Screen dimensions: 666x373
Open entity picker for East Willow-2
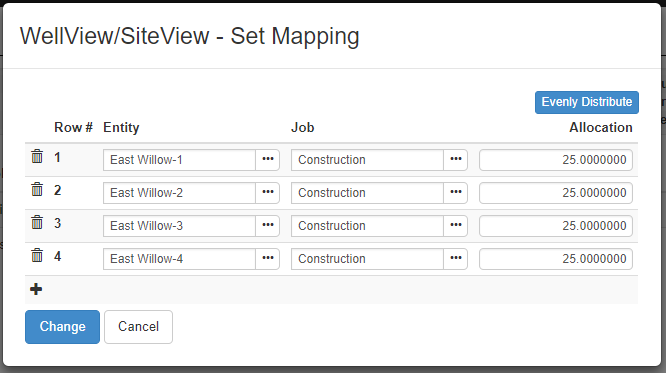click(x=268, y=193)
